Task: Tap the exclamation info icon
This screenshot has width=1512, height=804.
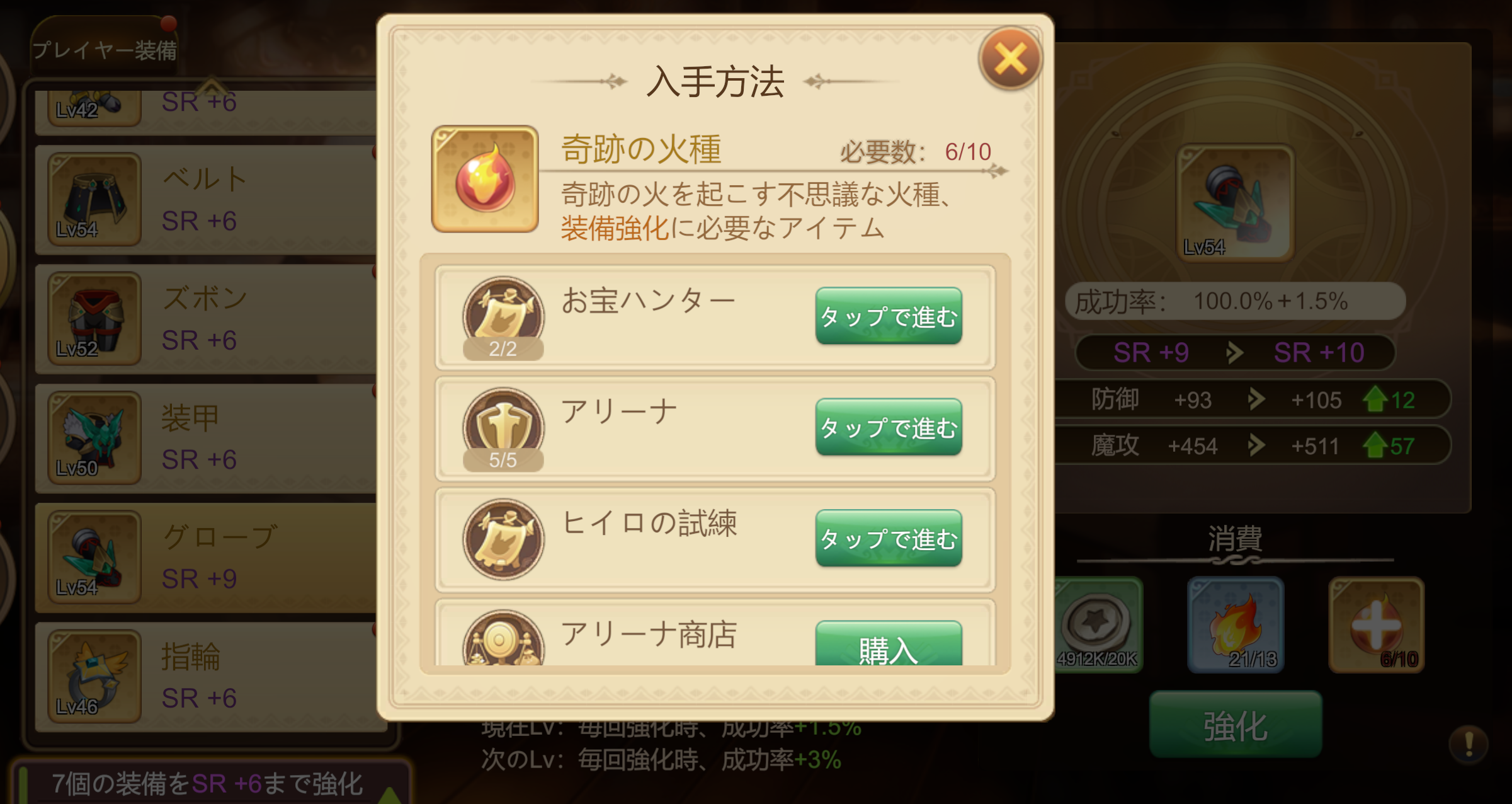Action: [x=1469, y=744]
